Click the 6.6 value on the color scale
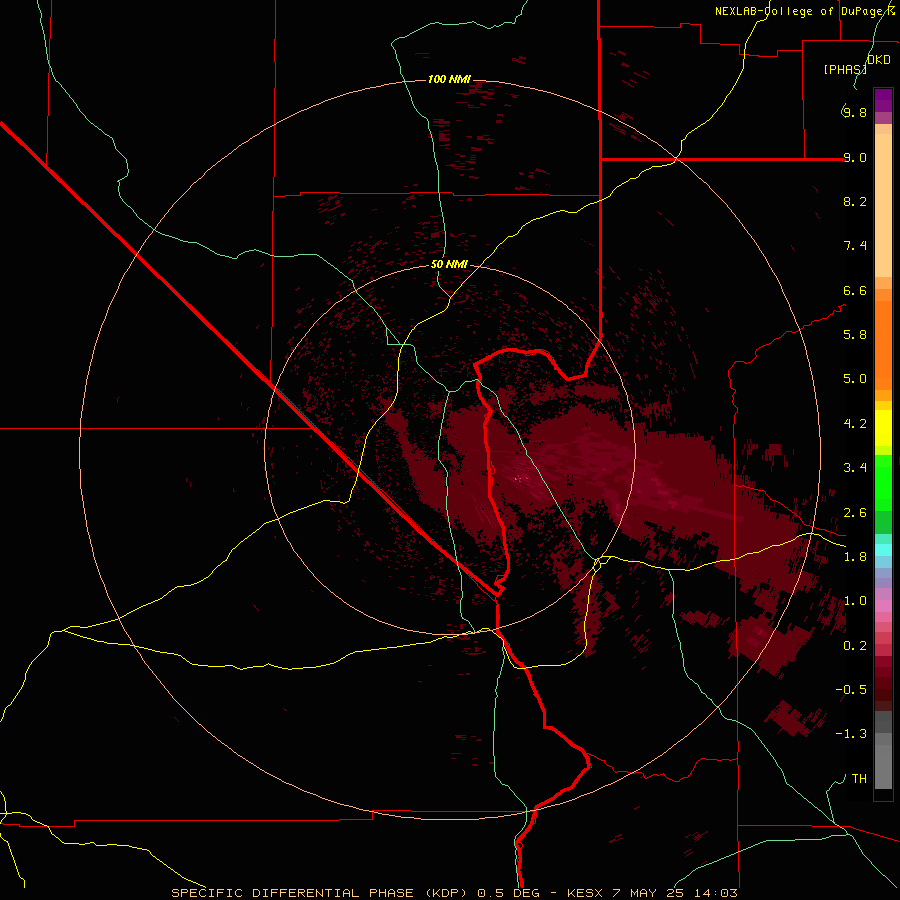Image resolution: width=900 pixels, height=900 pixels. (x=855, y=290)
